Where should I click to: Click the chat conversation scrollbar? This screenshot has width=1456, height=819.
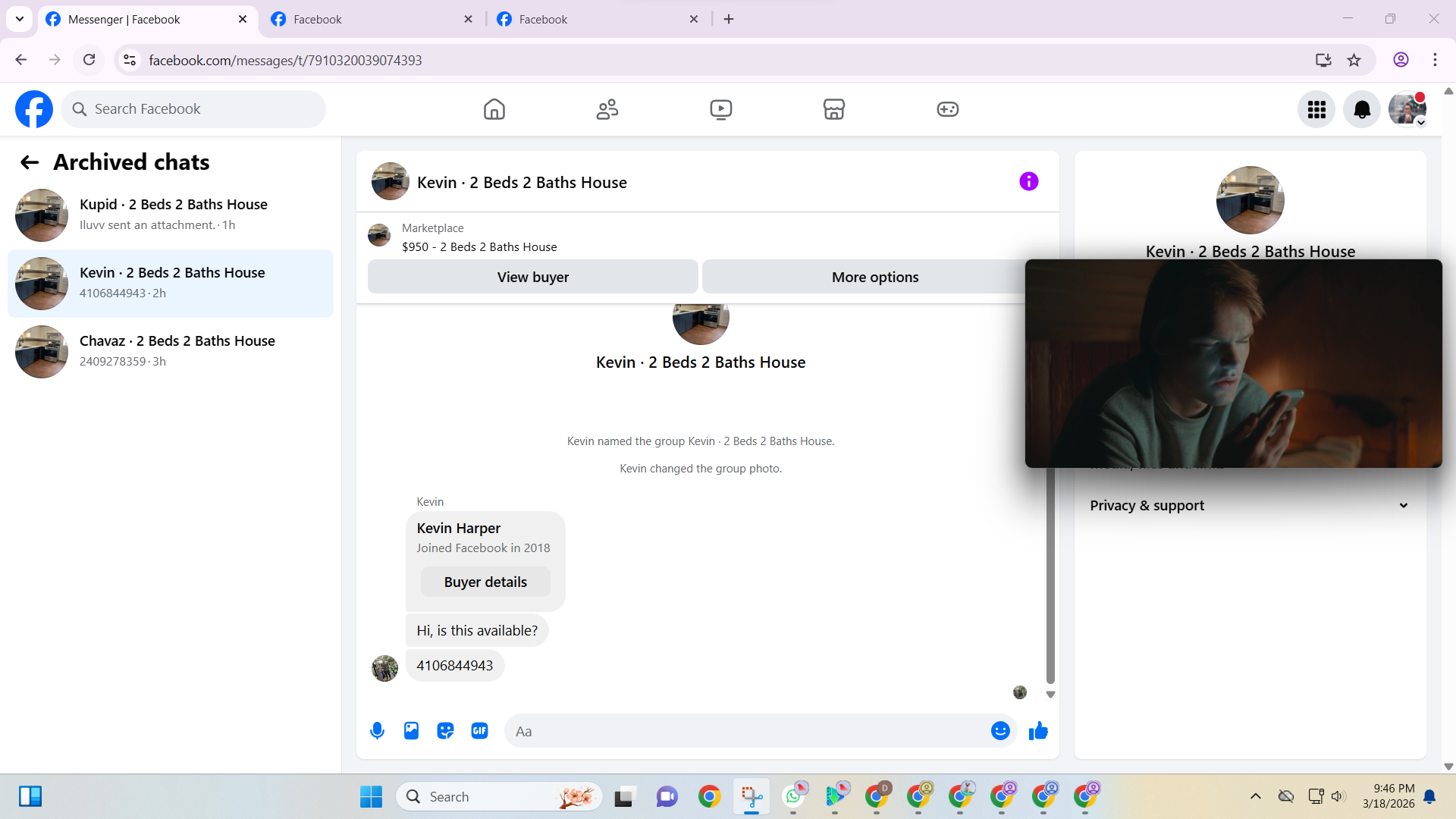[1050, 576]
